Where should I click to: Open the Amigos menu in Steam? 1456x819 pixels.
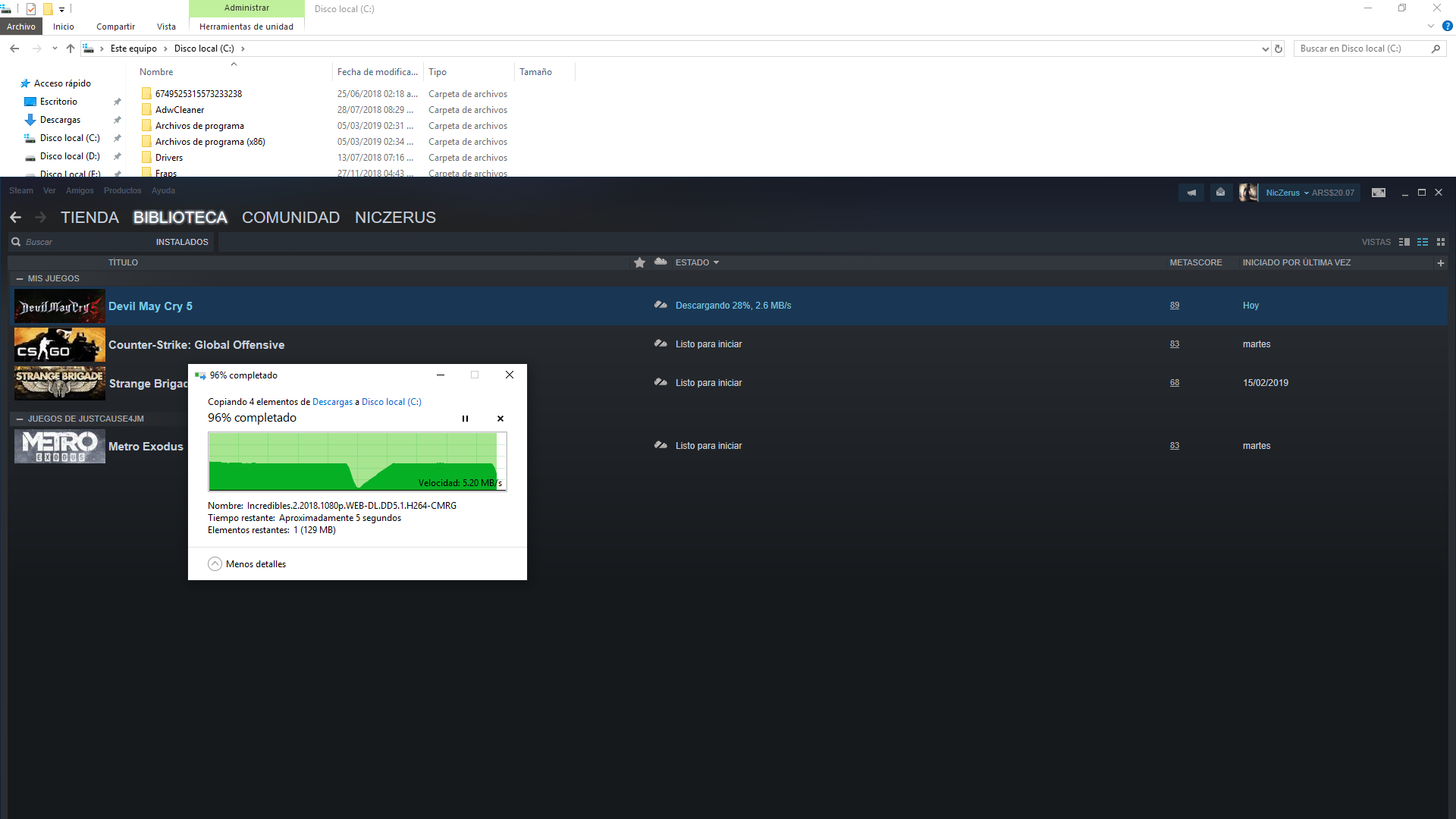pyautogui.click(x=80, y=190)
